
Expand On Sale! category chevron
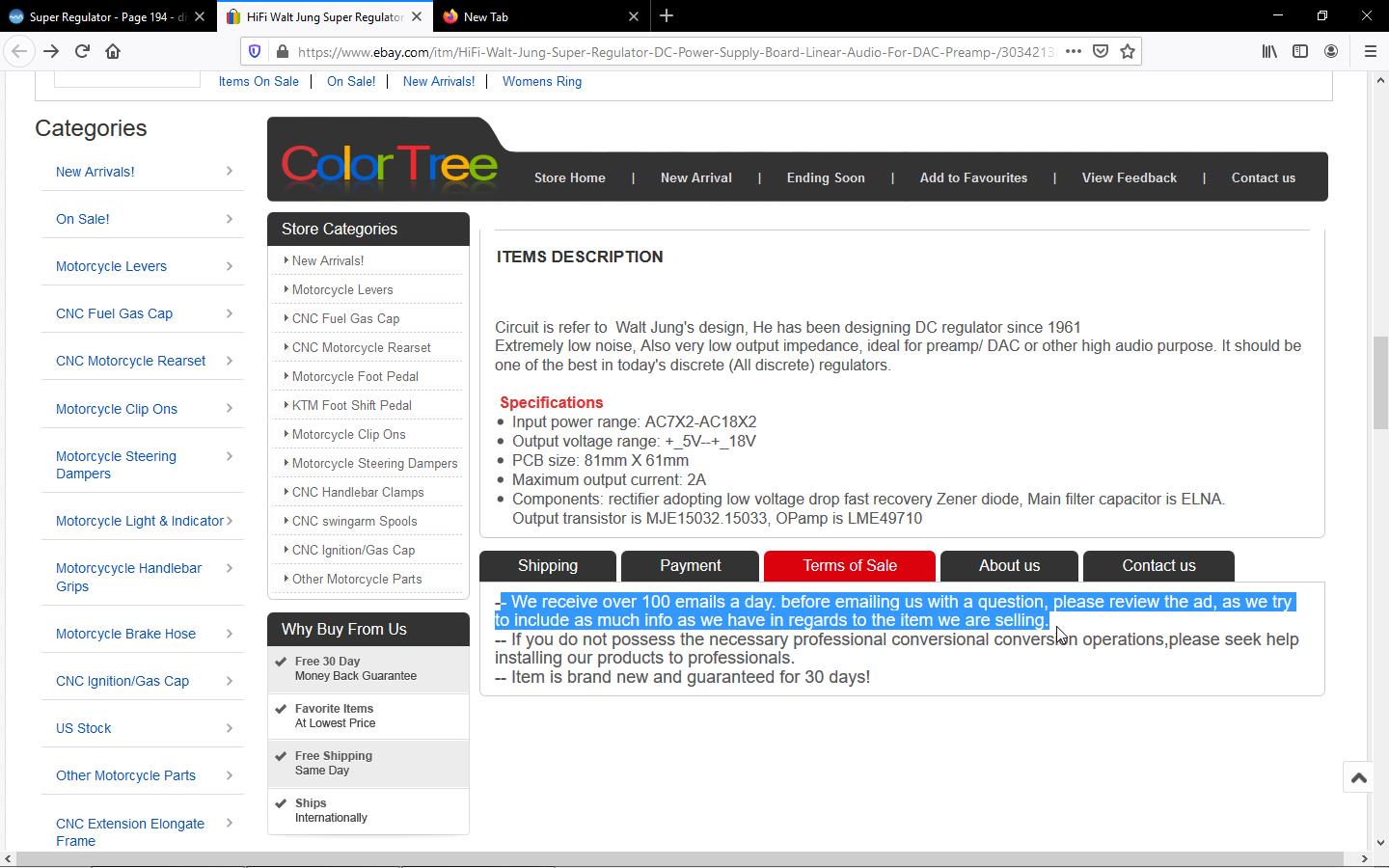pos(230,218)
